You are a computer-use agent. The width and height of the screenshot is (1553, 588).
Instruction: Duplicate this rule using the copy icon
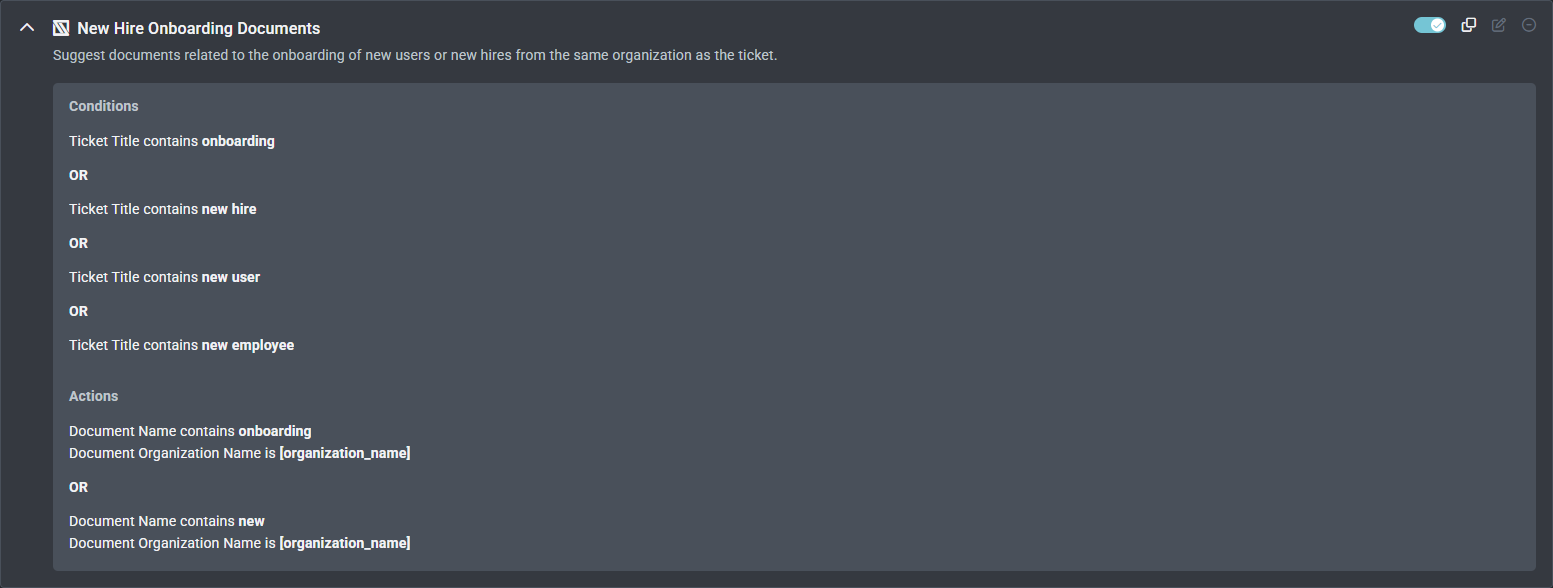[x=1469, y=25]
